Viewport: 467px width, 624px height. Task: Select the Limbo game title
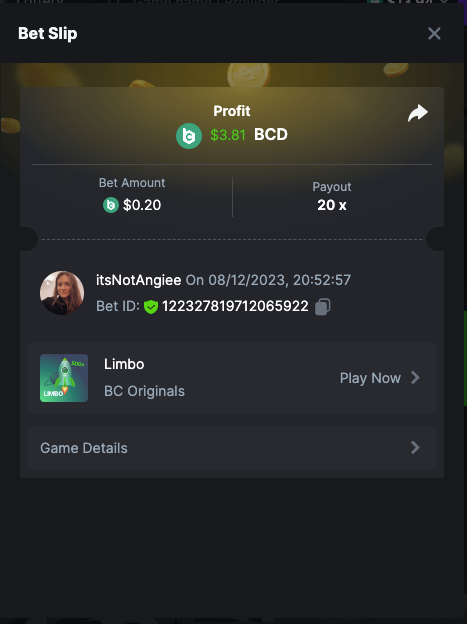click(x=124, y=364)
